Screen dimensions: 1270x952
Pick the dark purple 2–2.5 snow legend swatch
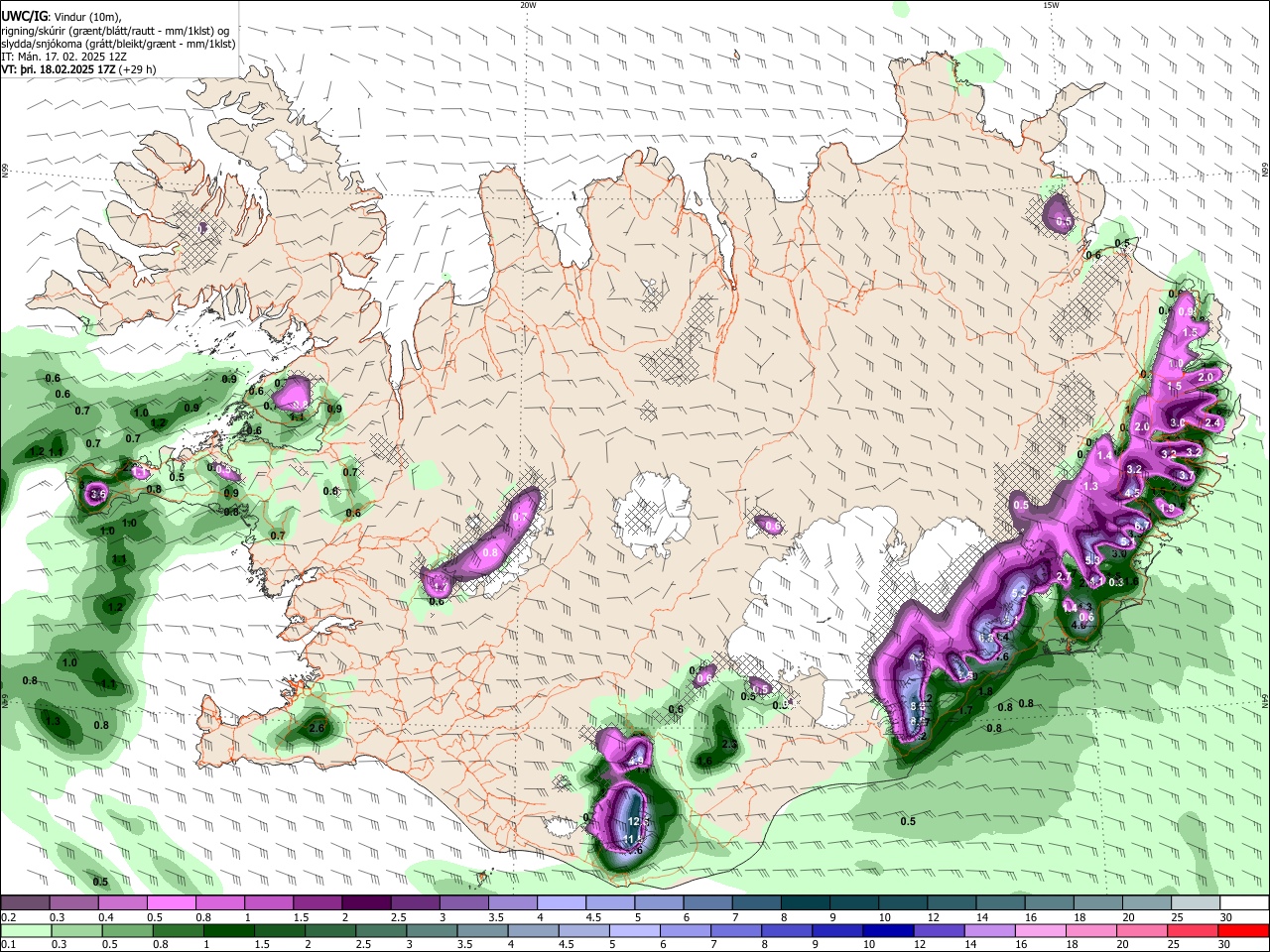coord(365,903)
